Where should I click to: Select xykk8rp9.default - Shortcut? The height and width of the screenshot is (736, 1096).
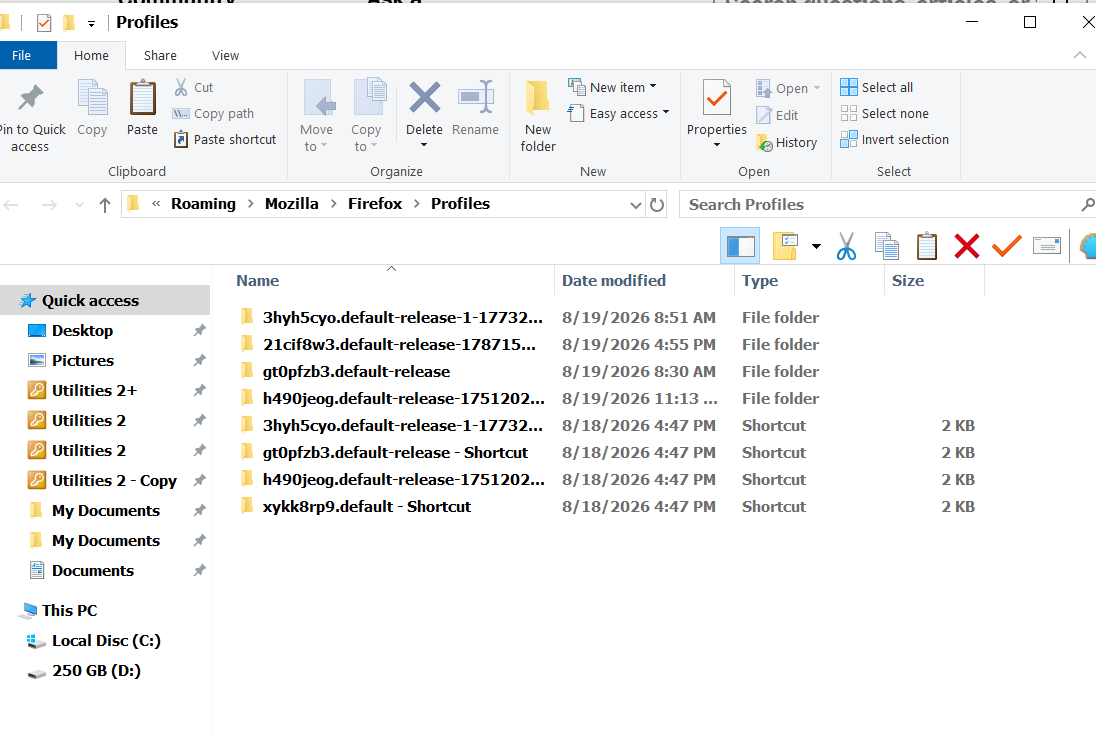click(x=366, y=507)
